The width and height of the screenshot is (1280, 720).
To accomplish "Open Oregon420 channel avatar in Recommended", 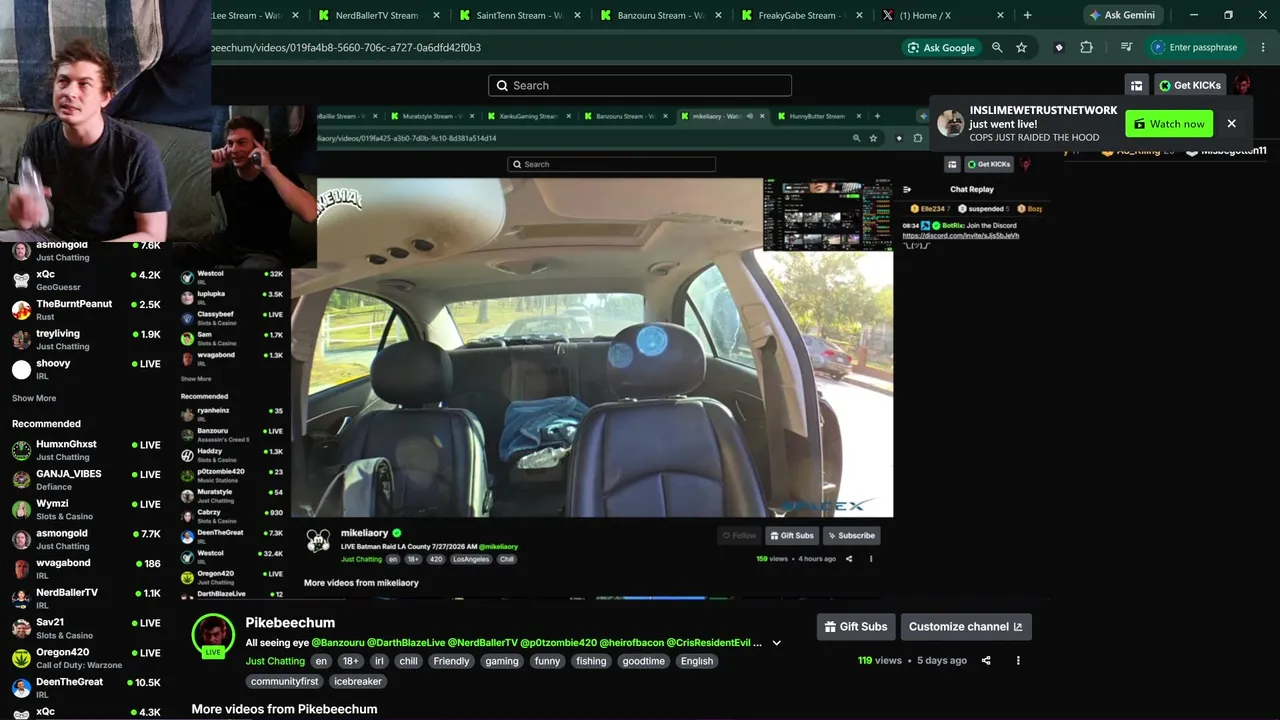I will pyautogui.click(x=21, y=659).
